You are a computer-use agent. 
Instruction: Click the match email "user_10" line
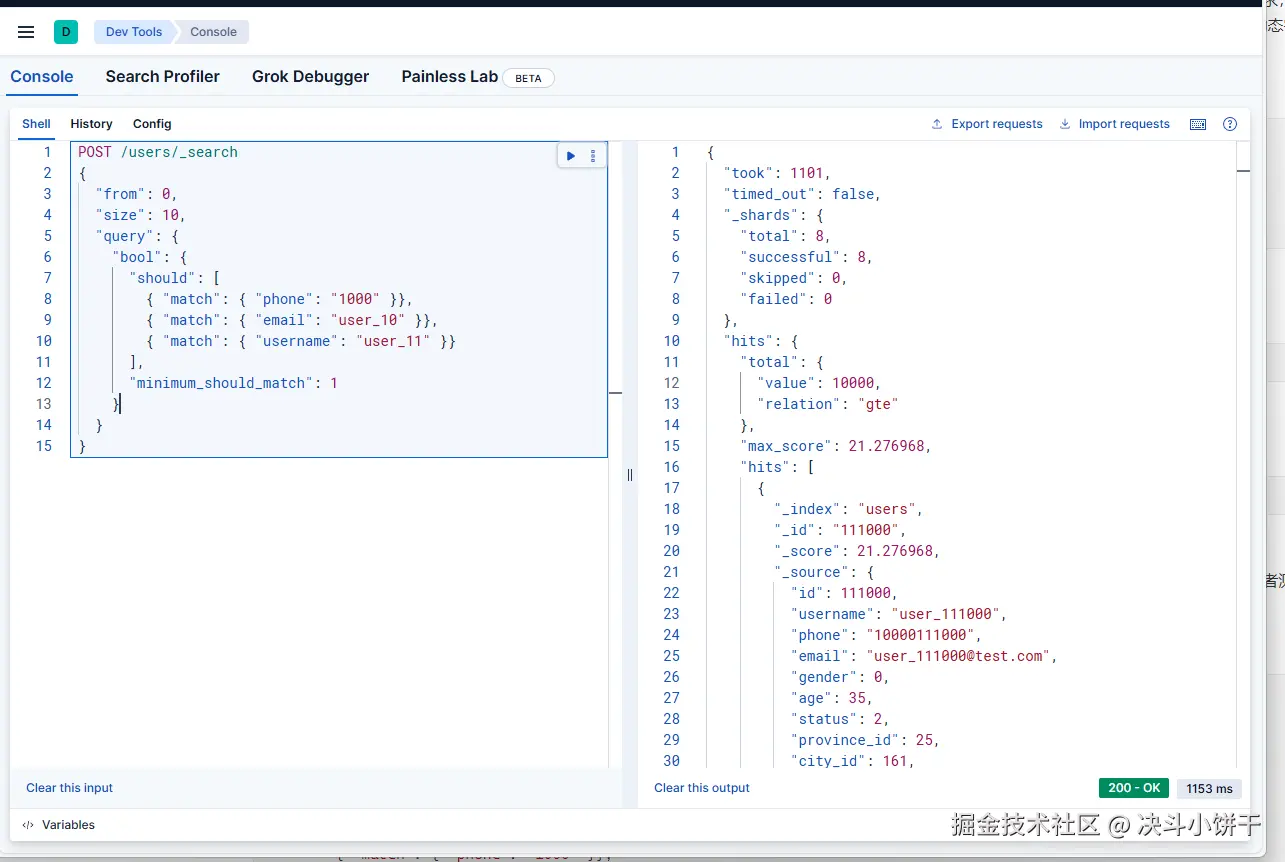292,320
